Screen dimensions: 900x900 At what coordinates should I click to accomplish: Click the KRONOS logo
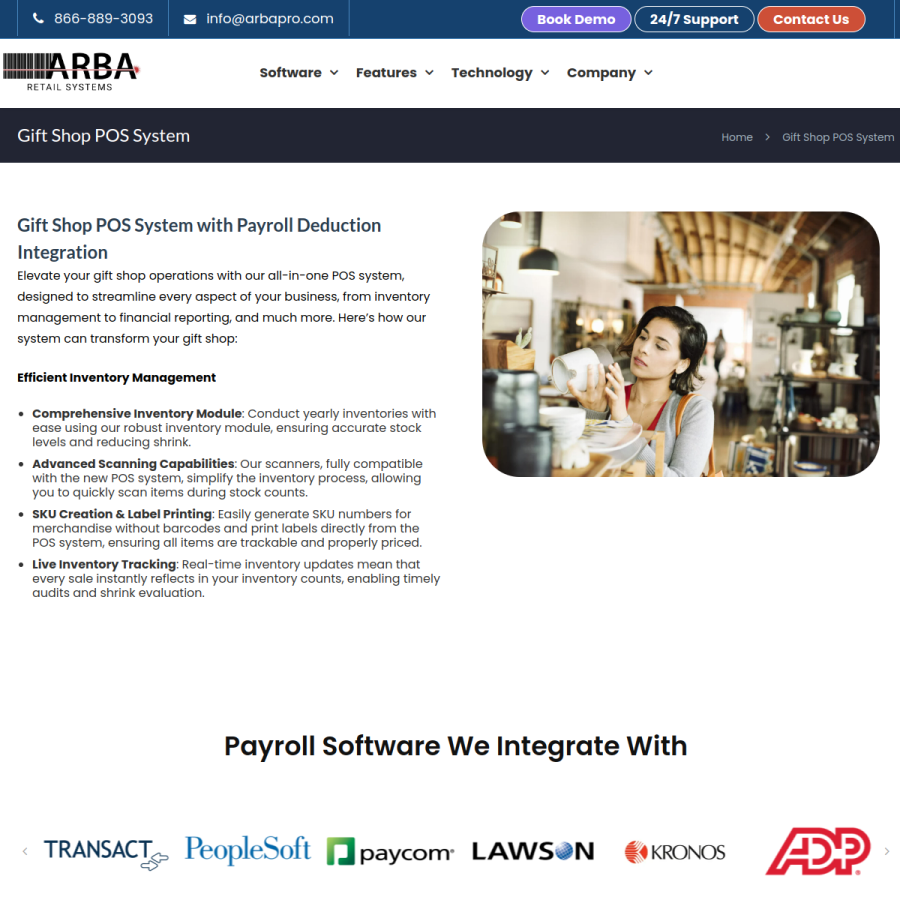[675, 852]
